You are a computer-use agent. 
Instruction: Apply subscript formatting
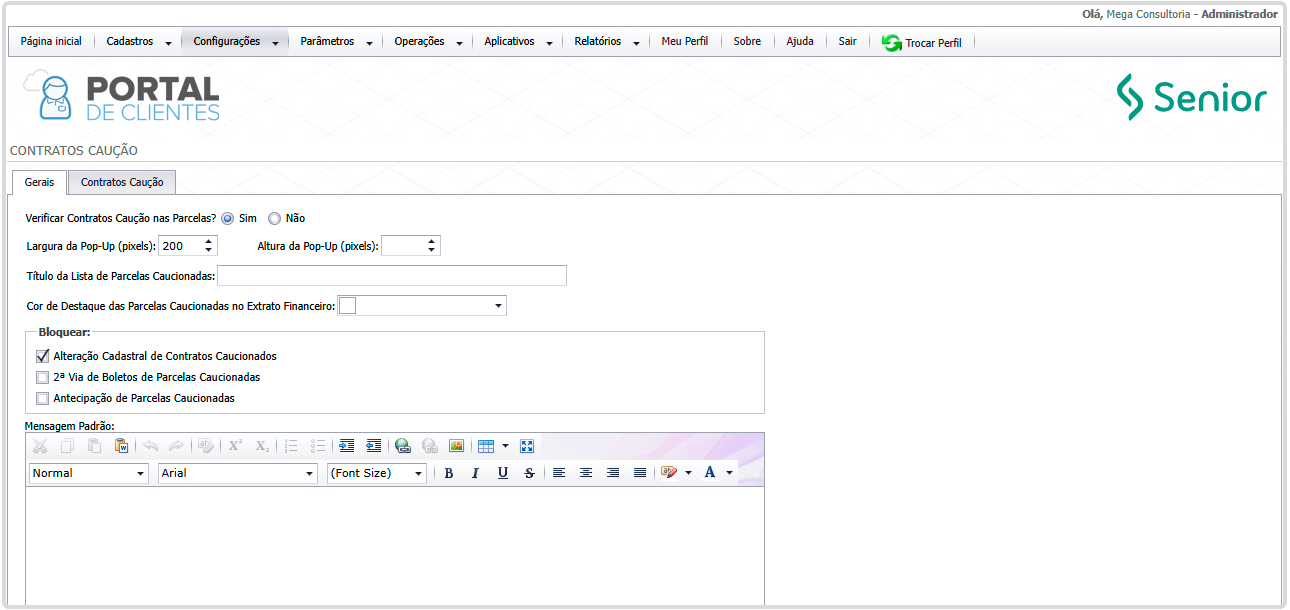[x=262, y=446]
